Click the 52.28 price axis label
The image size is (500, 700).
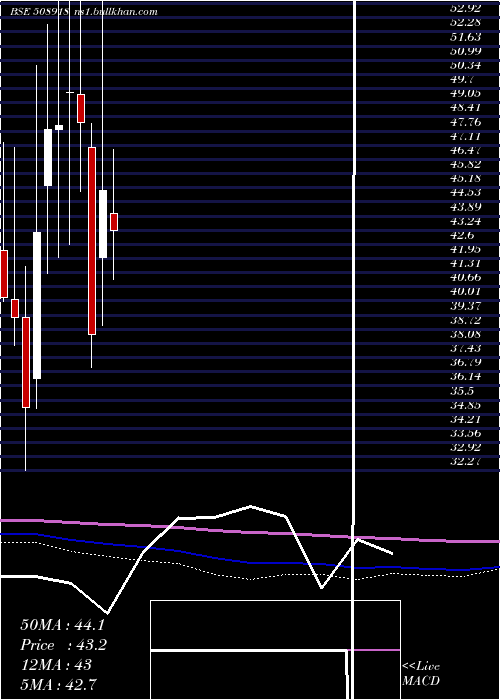click(466, 22)
